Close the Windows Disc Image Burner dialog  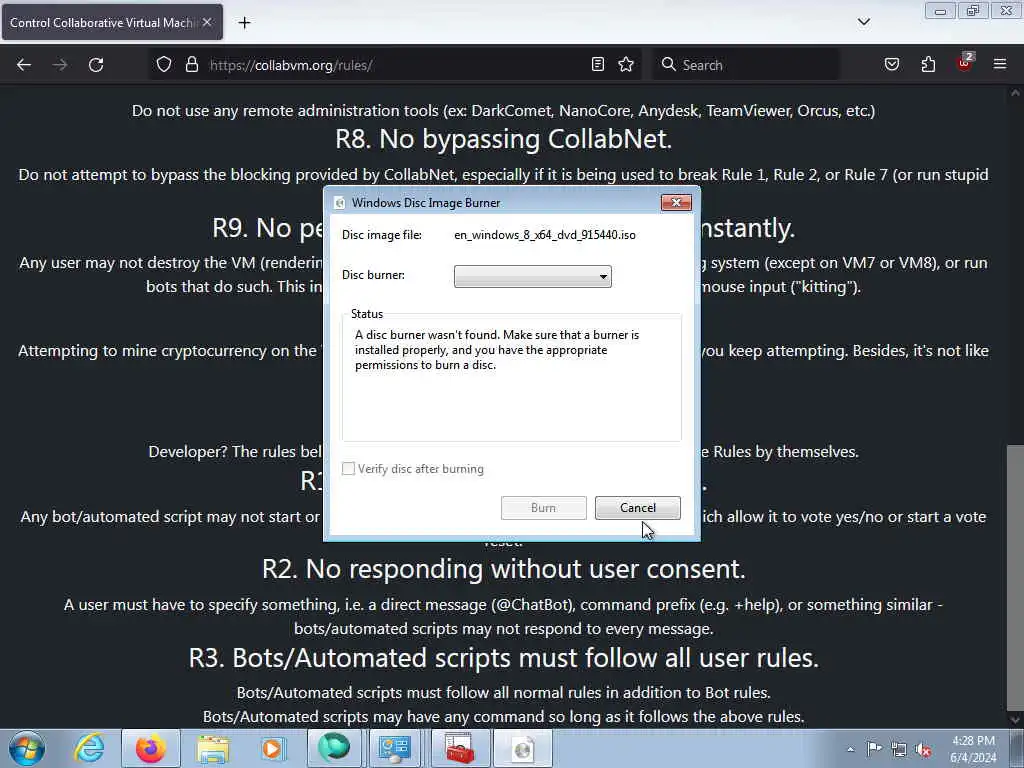676,202
